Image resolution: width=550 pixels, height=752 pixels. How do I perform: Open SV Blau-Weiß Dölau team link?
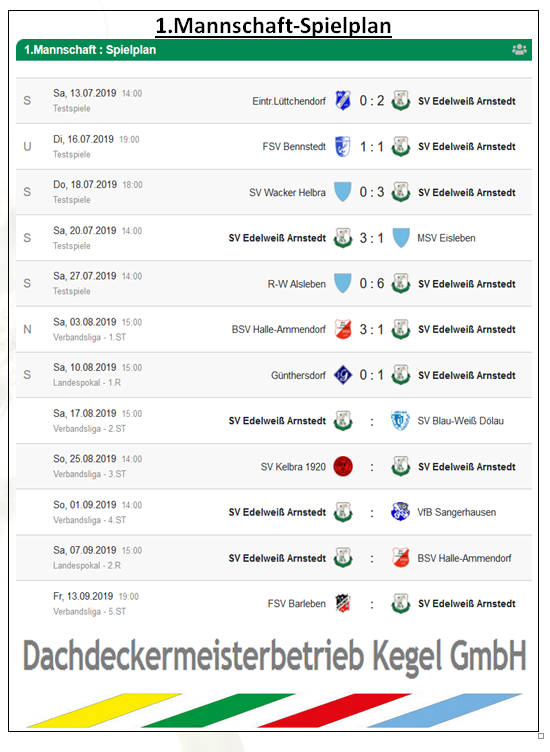coord(460,421)
